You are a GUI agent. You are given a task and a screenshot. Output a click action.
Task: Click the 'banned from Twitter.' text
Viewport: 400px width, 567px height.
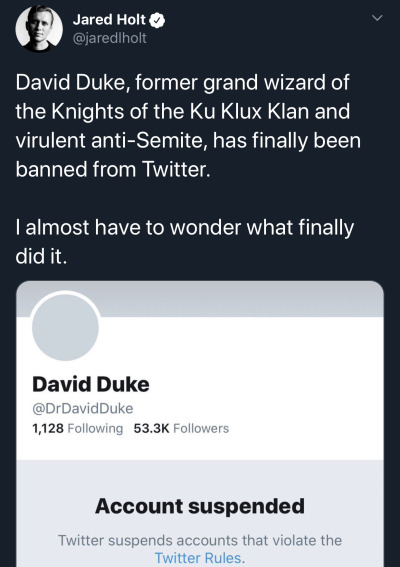coord(113,169)
